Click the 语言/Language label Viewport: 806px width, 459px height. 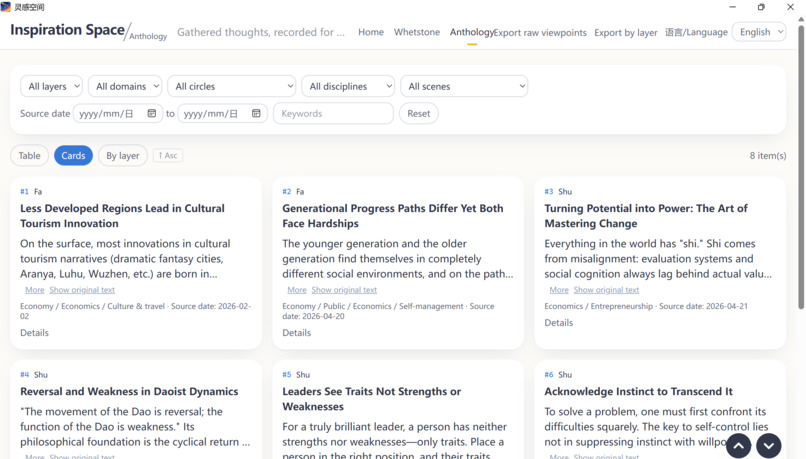coord(697,32)
